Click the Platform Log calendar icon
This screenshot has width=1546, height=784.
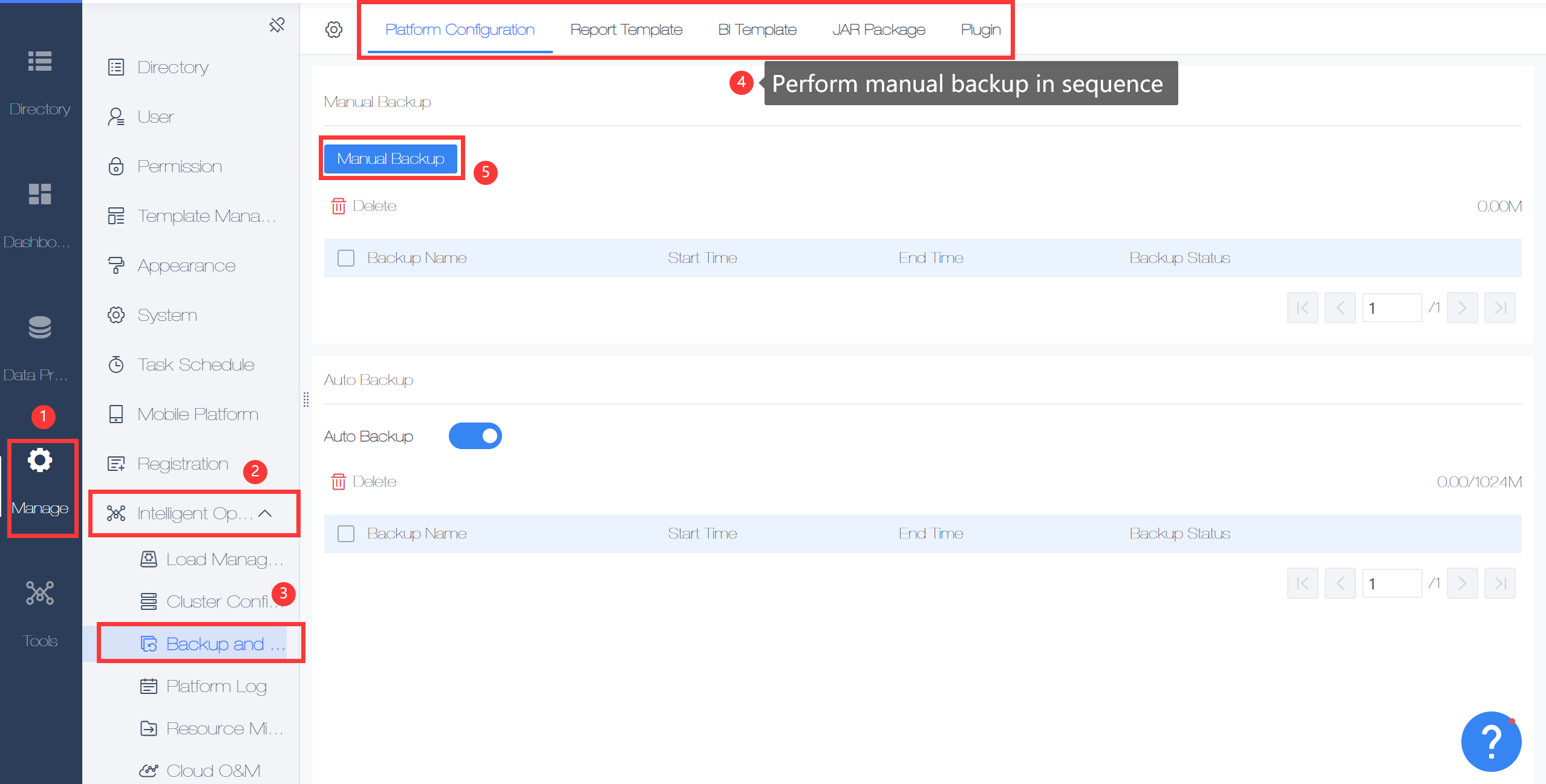tap(149, 686)
